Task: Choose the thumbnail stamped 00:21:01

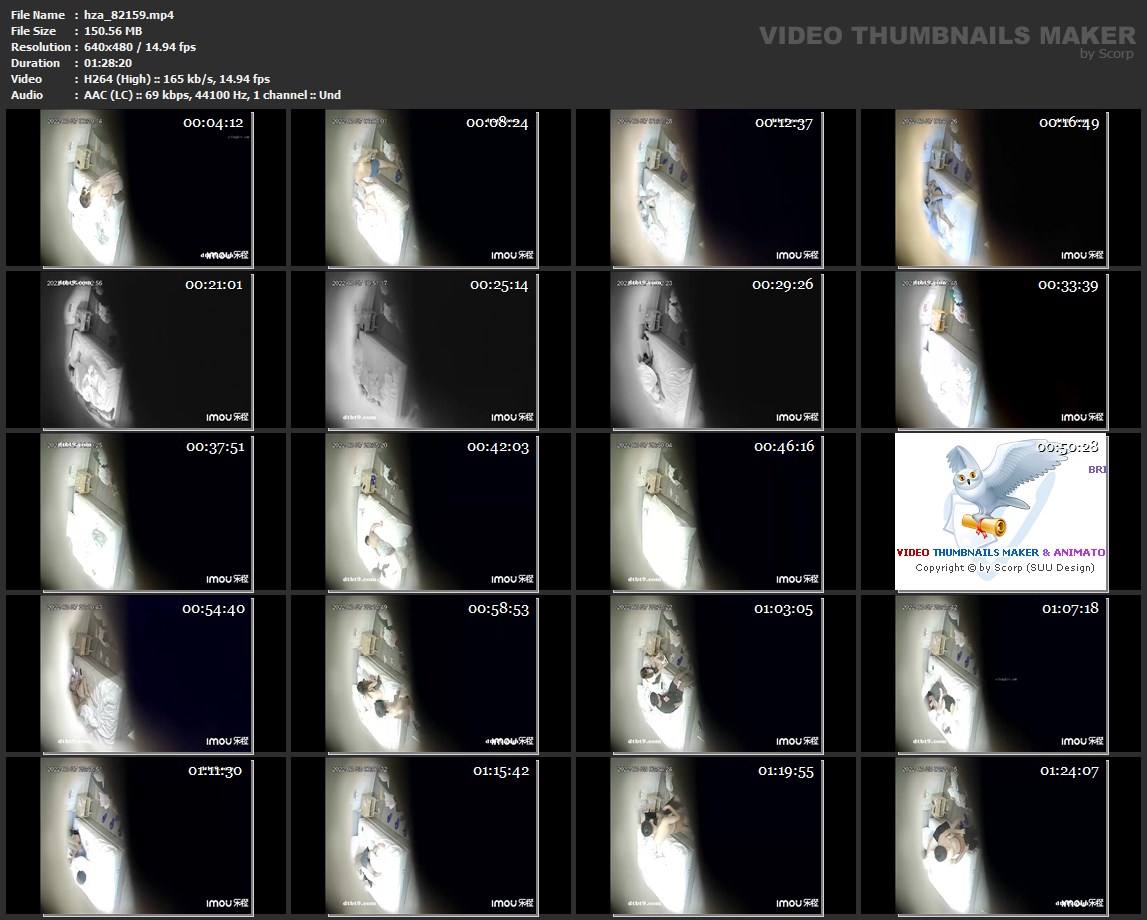Action: pyautogui.click(x=146, y=350)
